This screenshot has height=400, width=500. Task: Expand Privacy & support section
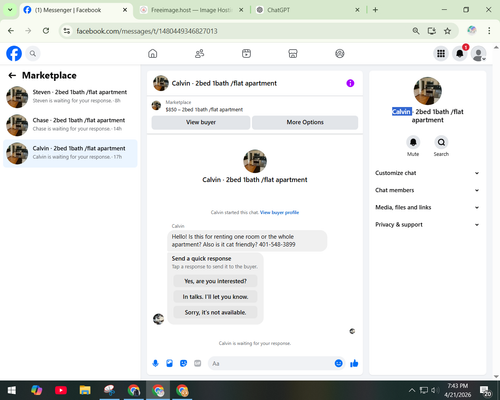(x=427, y=225)
